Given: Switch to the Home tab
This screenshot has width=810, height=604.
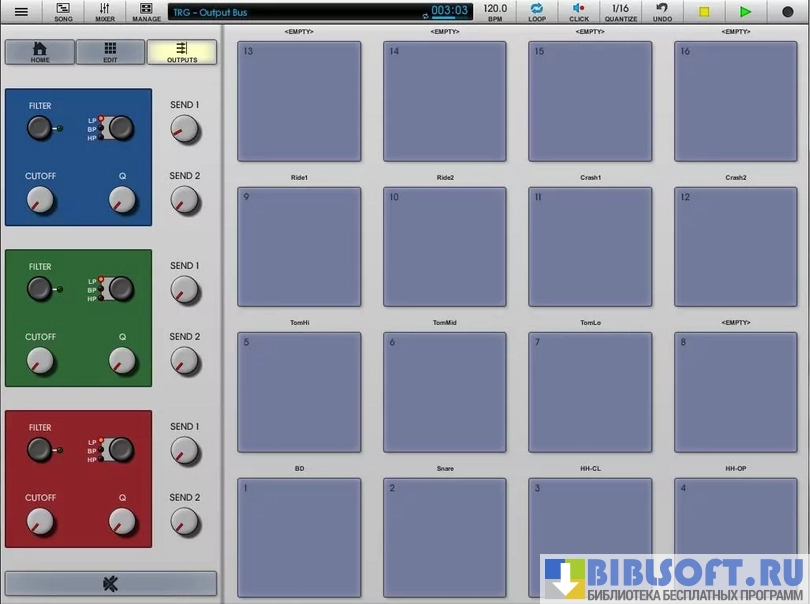Looking at the screenshot, I should pos(40,52).
